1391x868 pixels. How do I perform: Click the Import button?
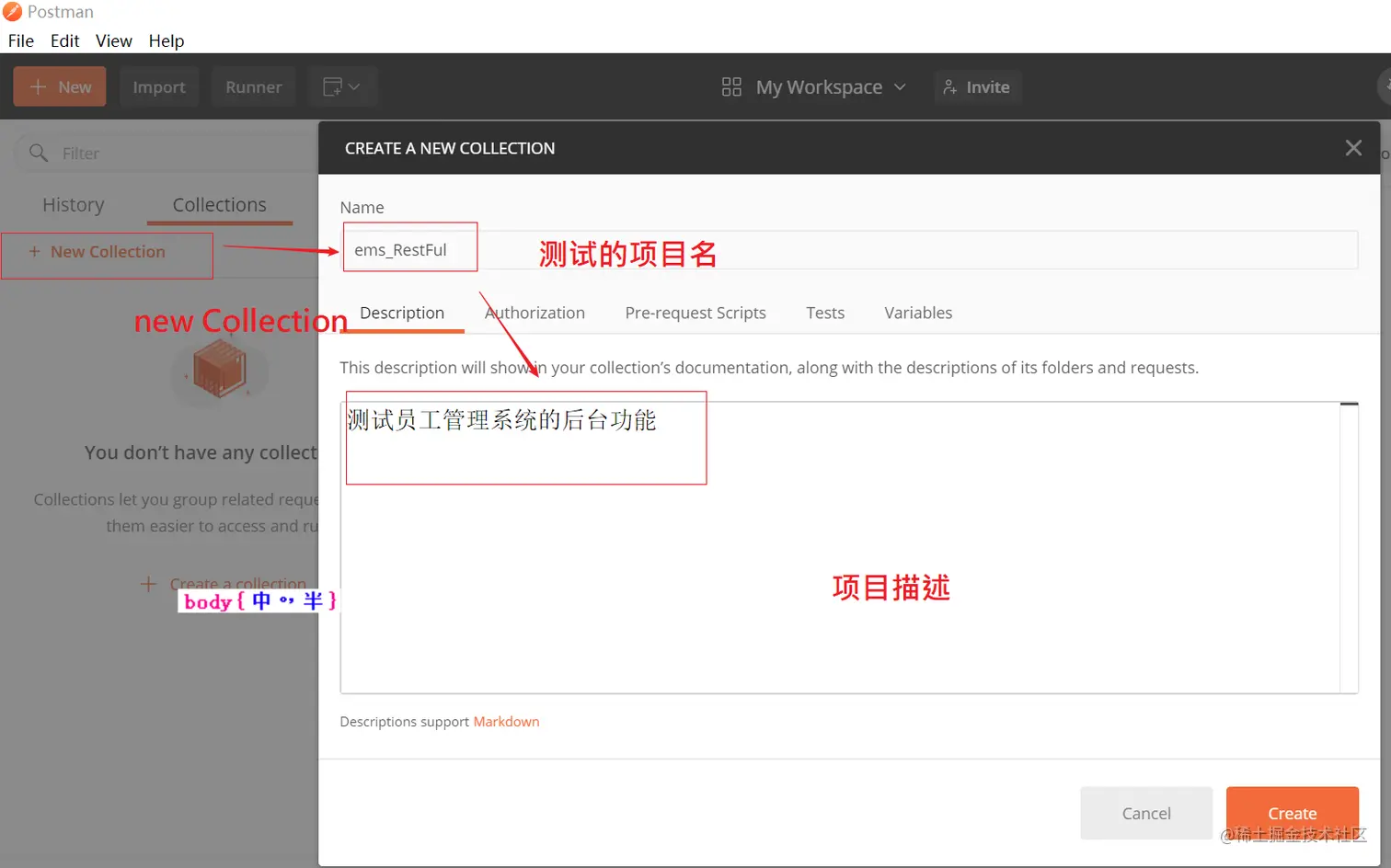coord(159,86)
